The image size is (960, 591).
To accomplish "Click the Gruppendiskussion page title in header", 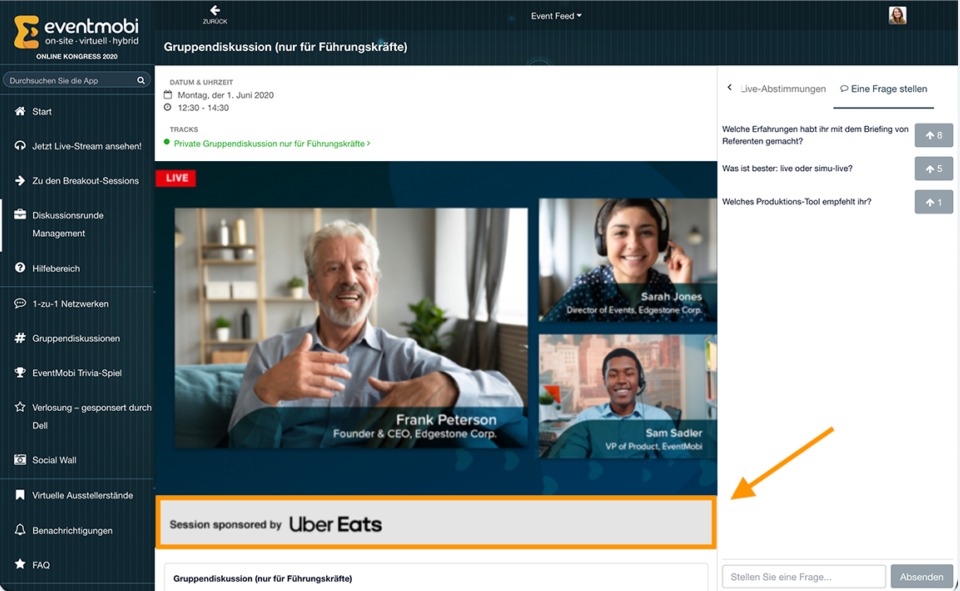I will [285, 47].
